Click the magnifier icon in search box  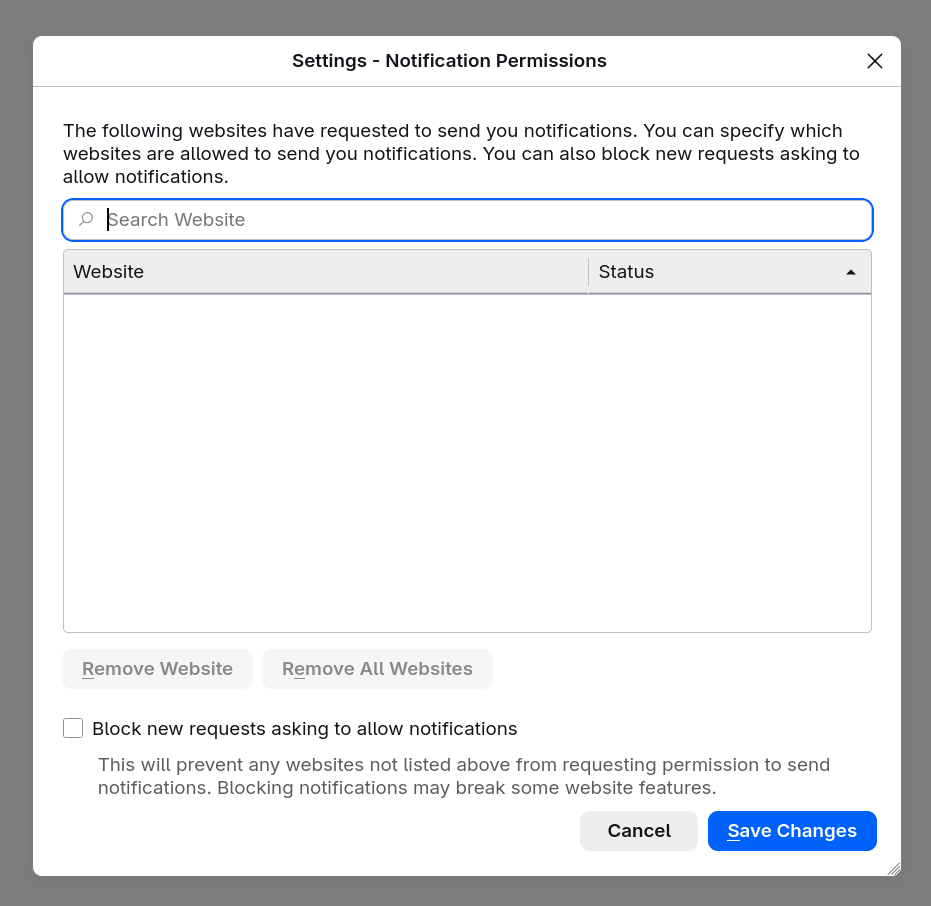(86, 220)
